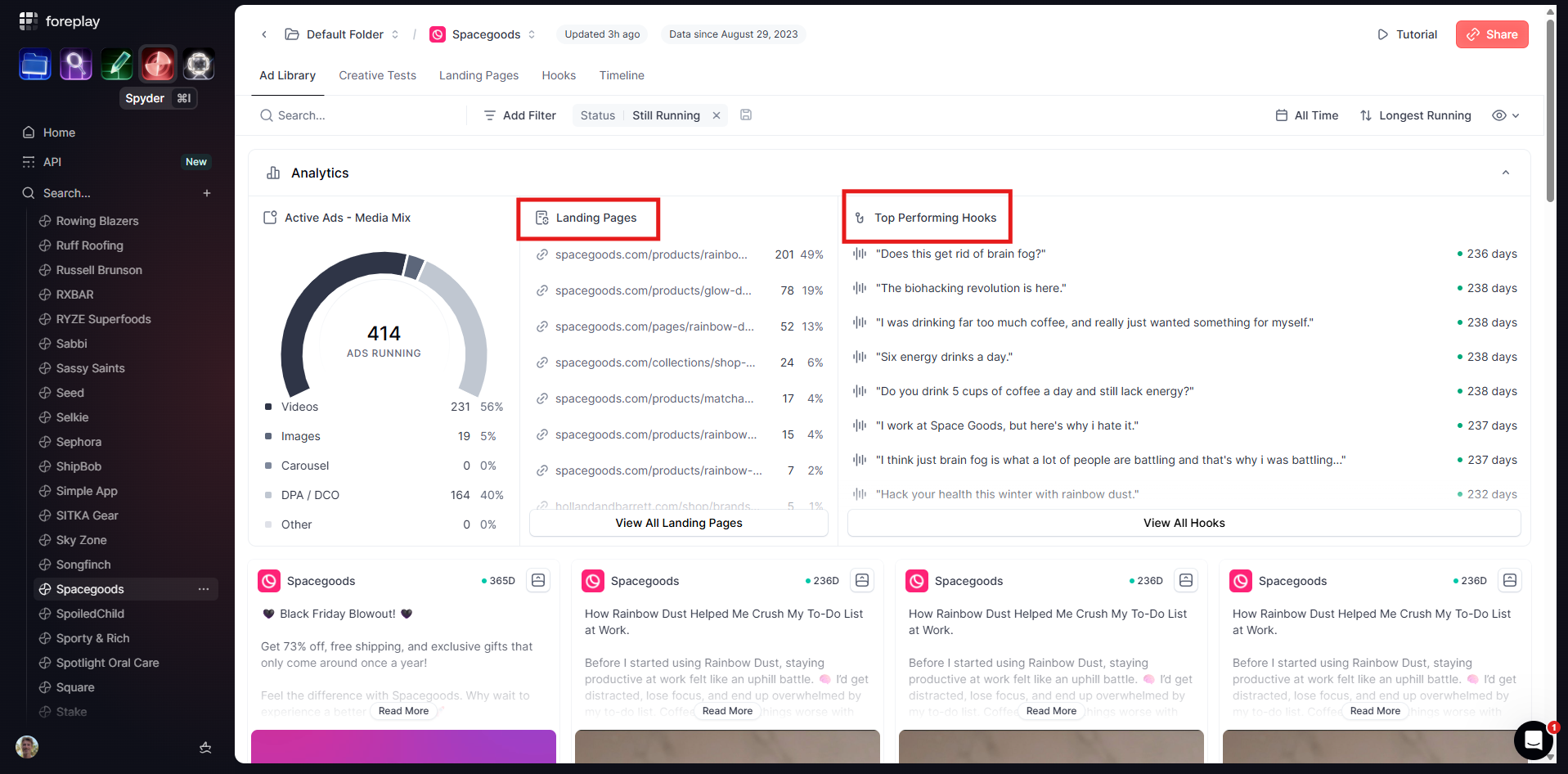Select Sephora in sidebar
1568x774 pixels.
(x=79, y=442)
